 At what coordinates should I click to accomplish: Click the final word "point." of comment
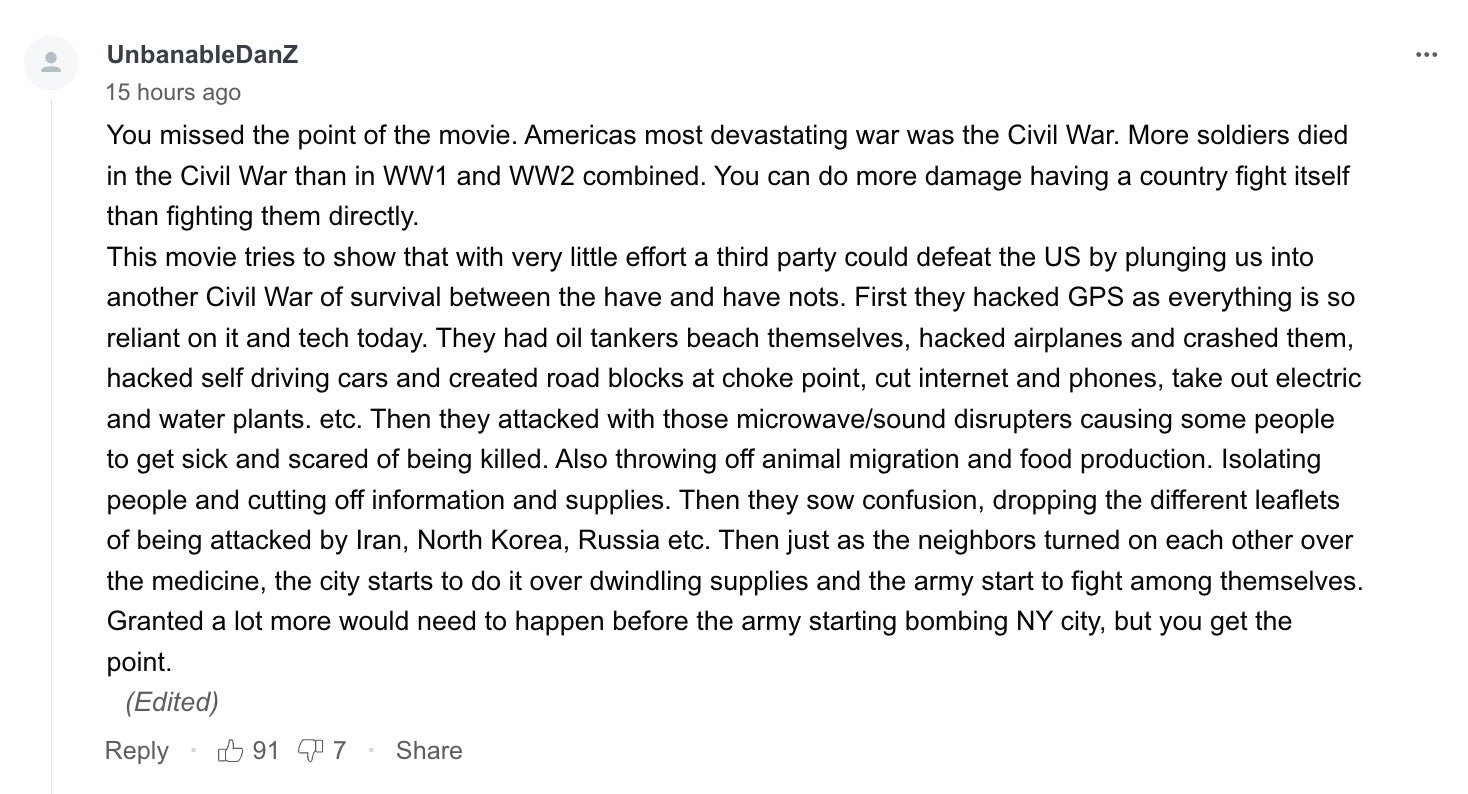click(x=139, y=662)
